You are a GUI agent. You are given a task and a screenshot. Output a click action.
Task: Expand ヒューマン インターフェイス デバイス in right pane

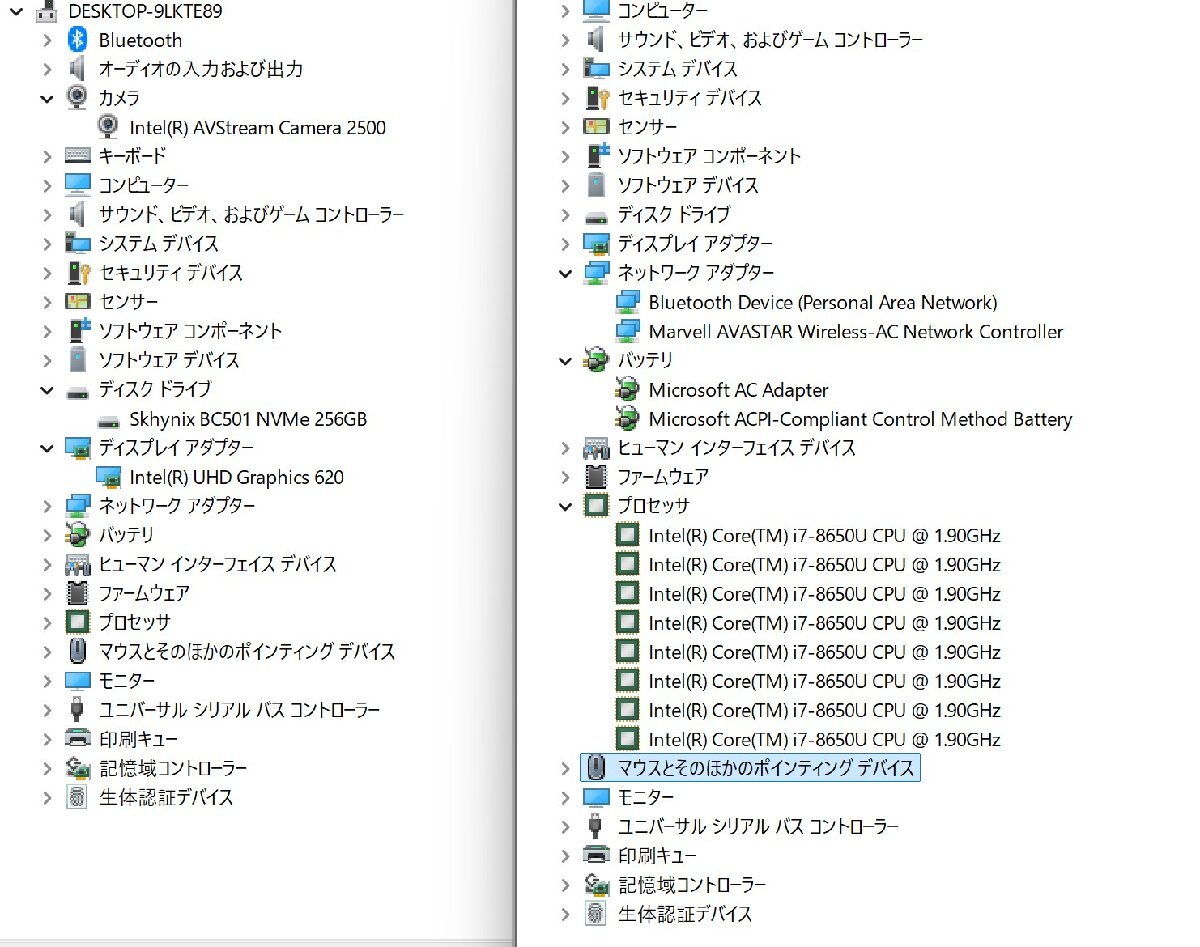click(x=566, y=447)
